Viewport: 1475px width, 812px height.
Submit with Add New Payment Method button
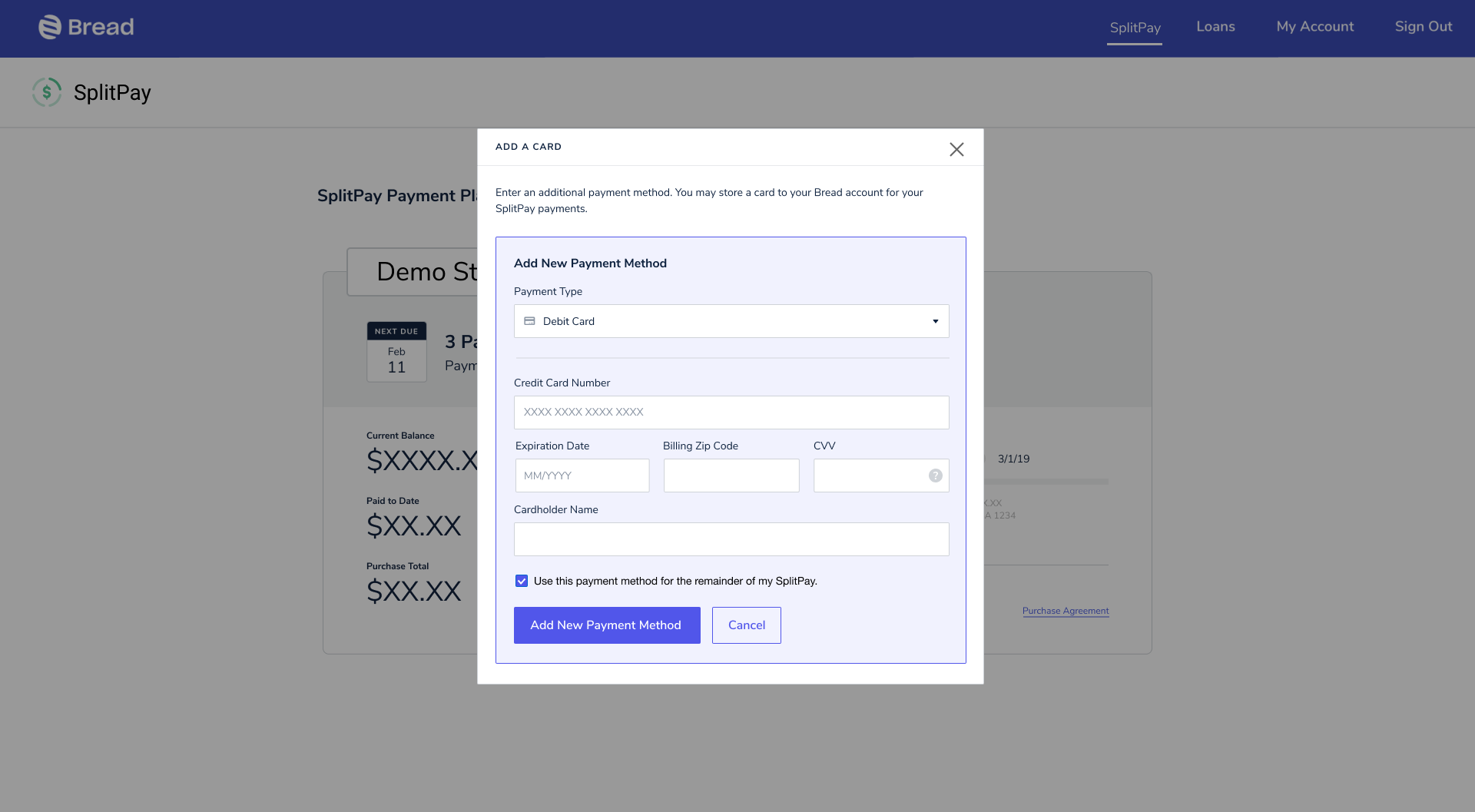(607, 625)
